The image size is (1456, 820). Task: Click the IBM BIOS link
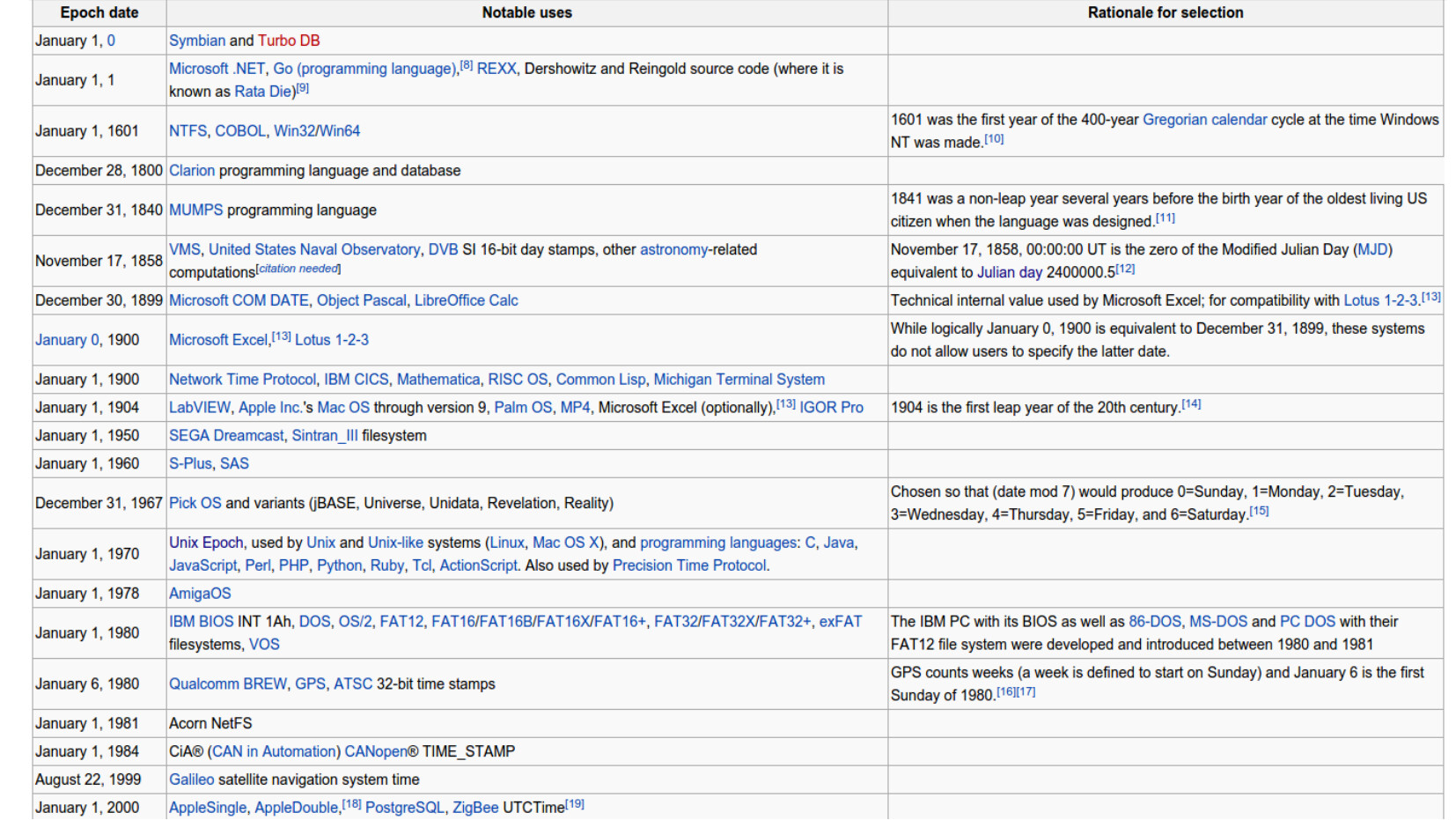click(202, 623)
